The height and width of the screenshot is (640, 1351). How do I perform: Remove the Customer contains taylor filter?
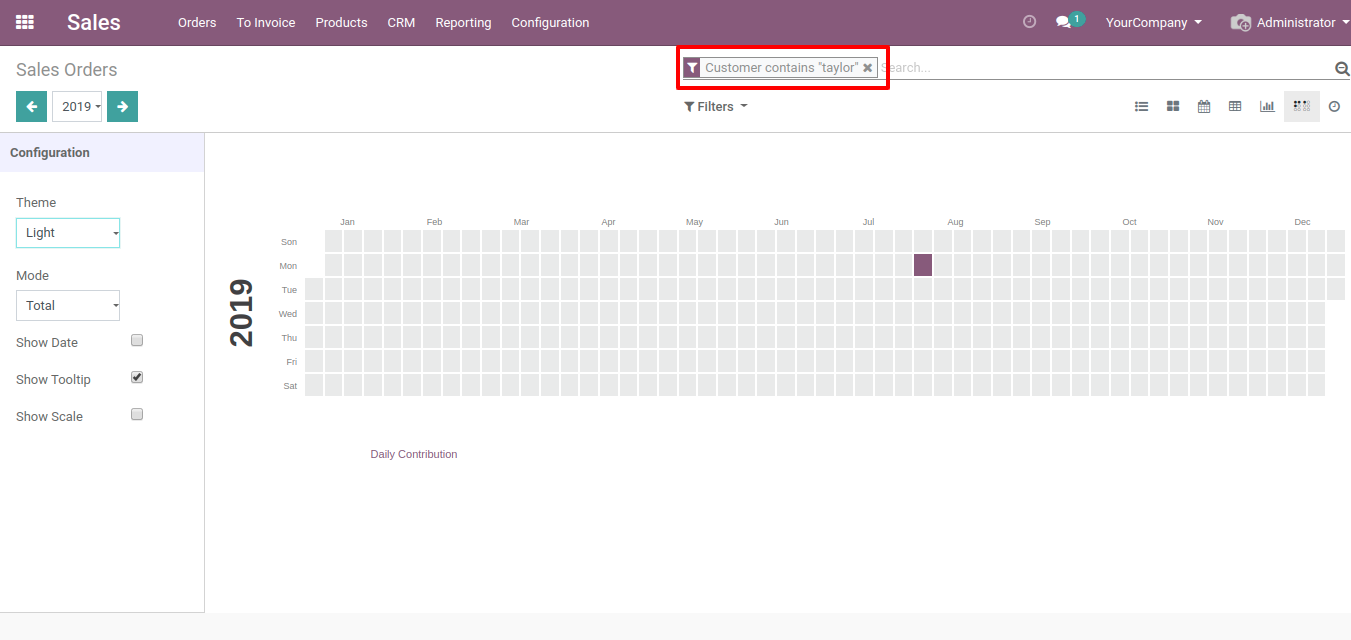867,68
